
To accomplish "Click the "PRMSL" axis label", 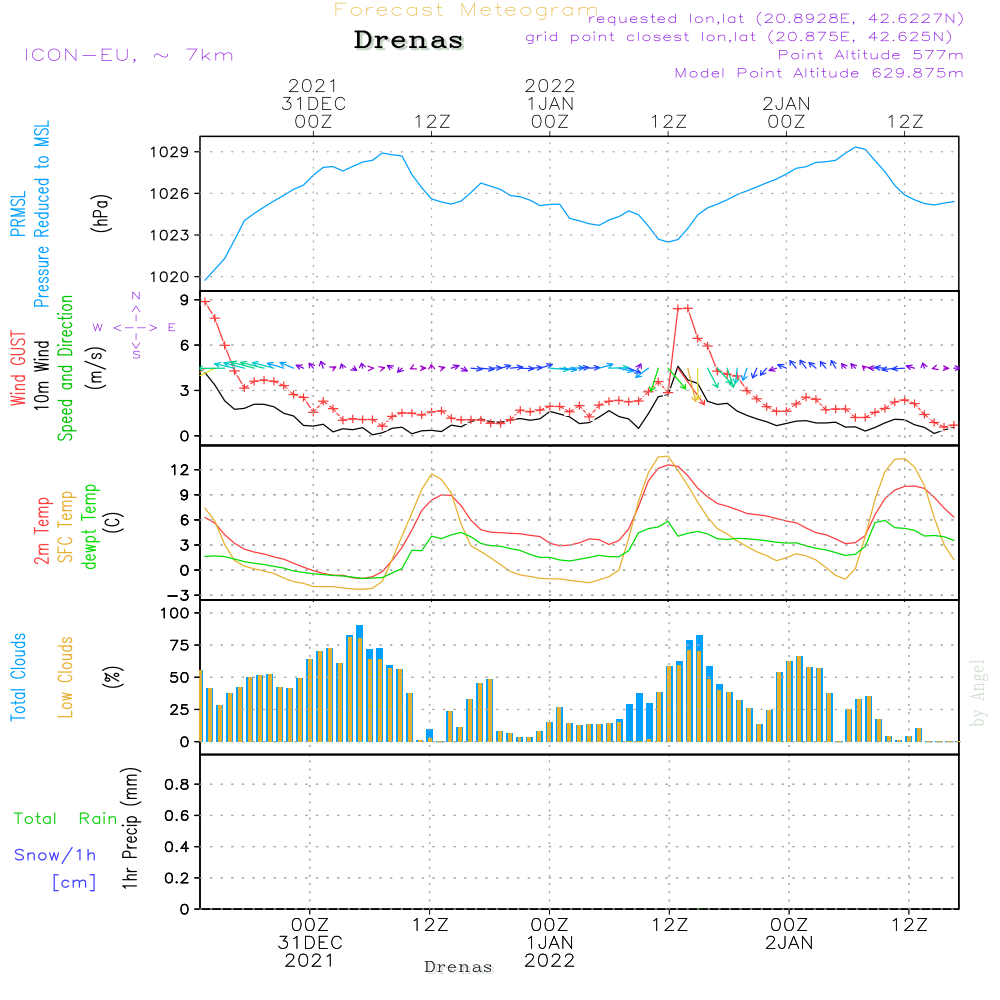I will [18, 214].
